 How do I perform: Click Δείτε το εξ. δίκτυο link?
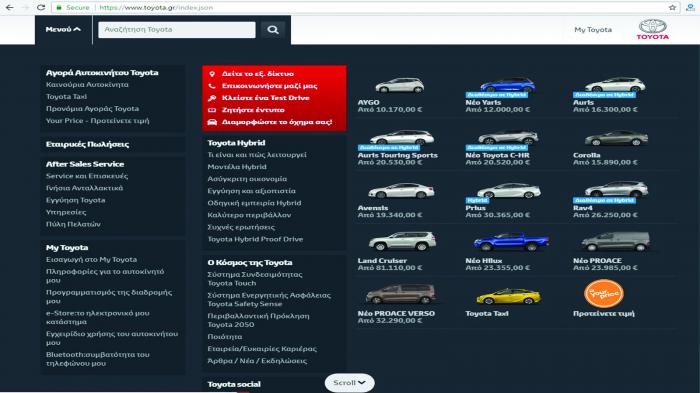(258, 74)
